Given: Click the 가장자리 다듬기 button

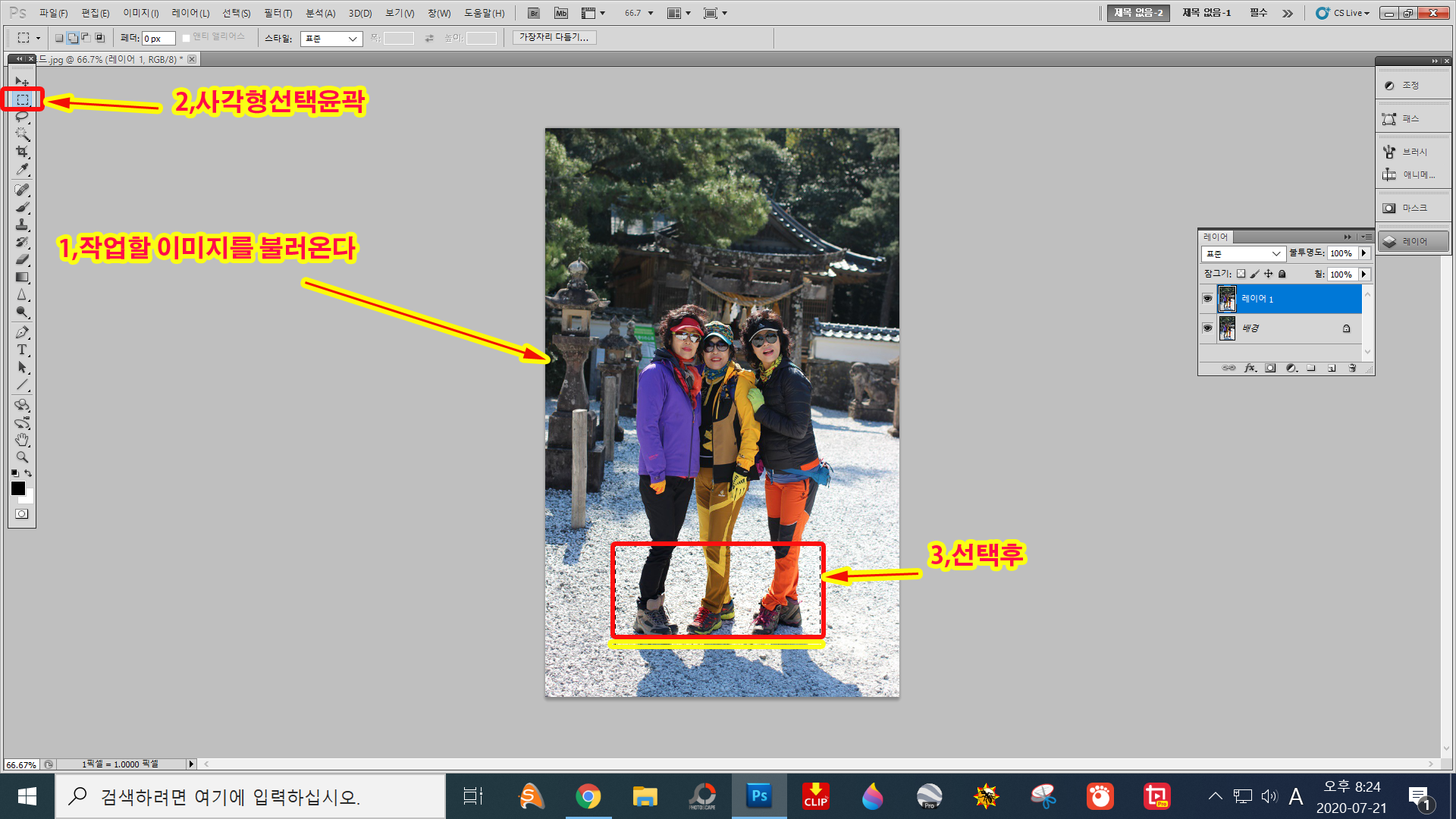Looking at the screenshot, I should click(554, 37).
